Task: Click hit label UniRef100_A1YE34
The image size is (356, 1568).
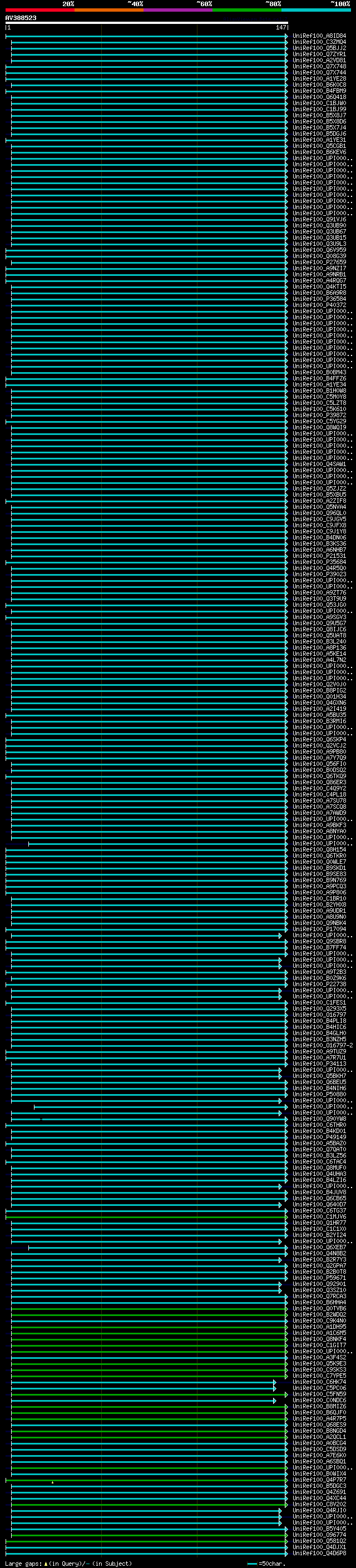Action: pos(319,385)
